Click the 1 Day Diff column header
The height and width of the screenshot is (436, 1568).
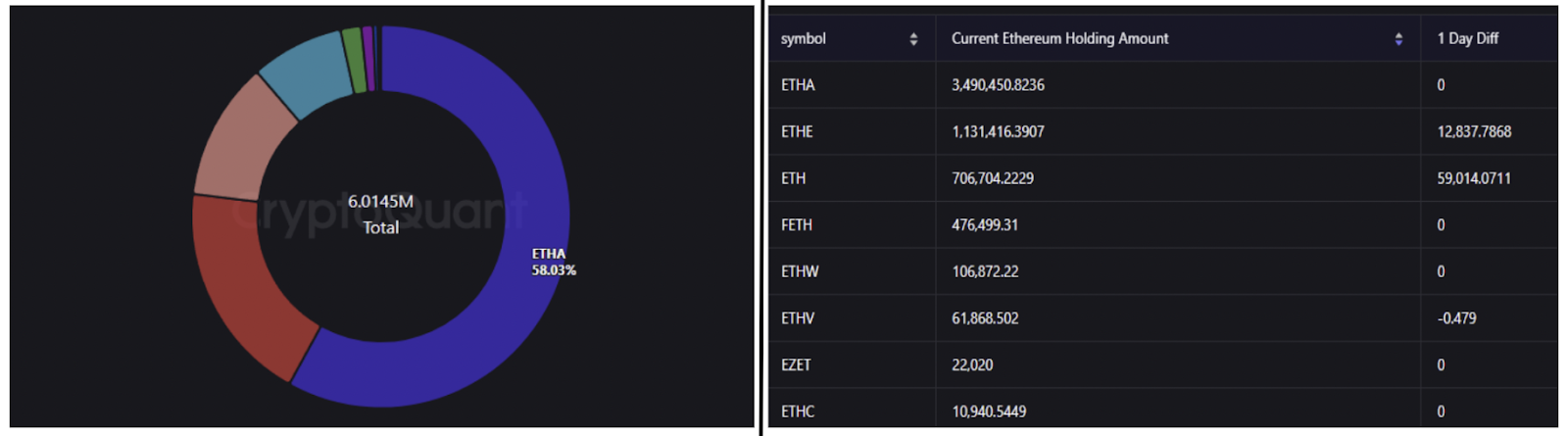[x=1467, y=39]
